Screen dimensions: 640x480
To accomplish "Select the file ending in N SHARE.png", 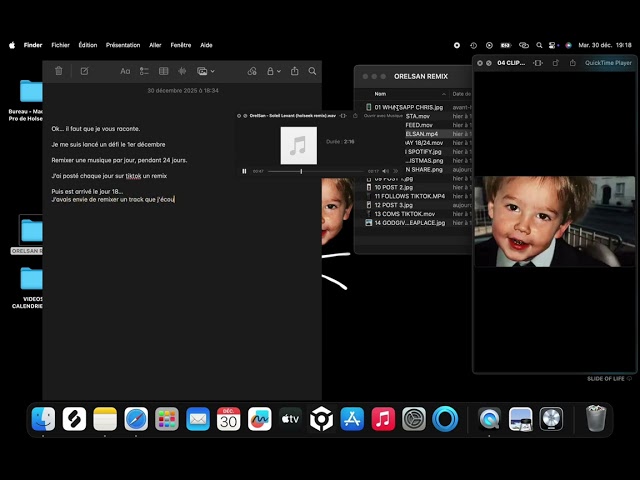I will (424, 169).
